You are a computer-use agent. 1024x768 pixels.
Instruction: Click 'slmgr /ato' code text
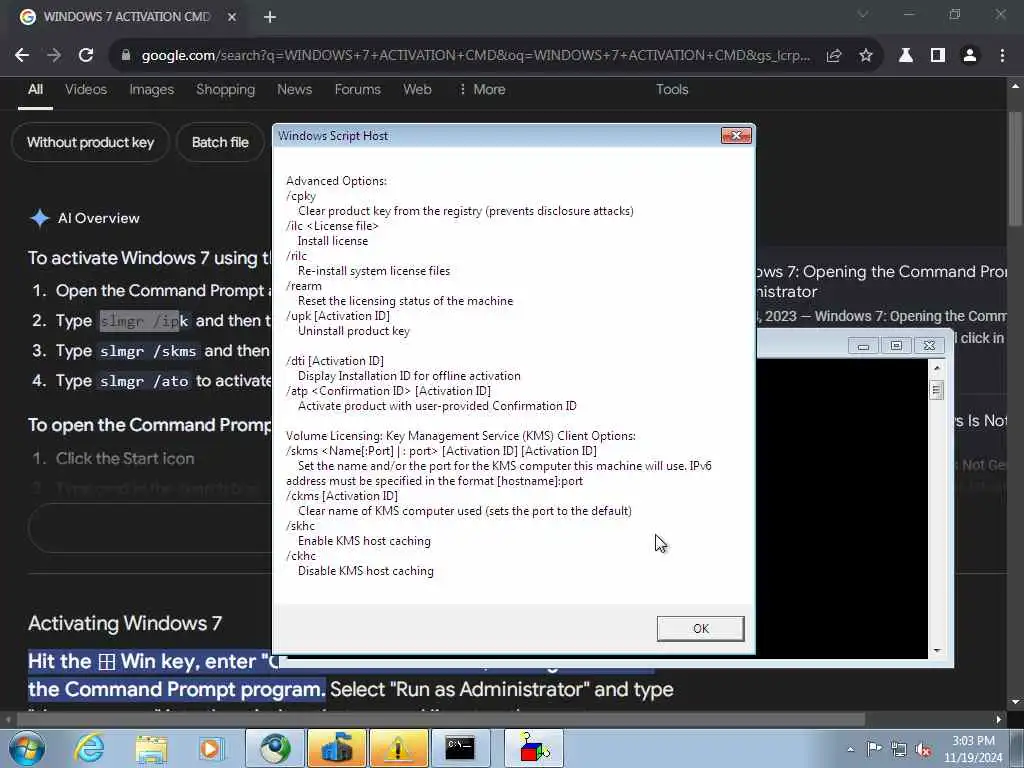144,381
